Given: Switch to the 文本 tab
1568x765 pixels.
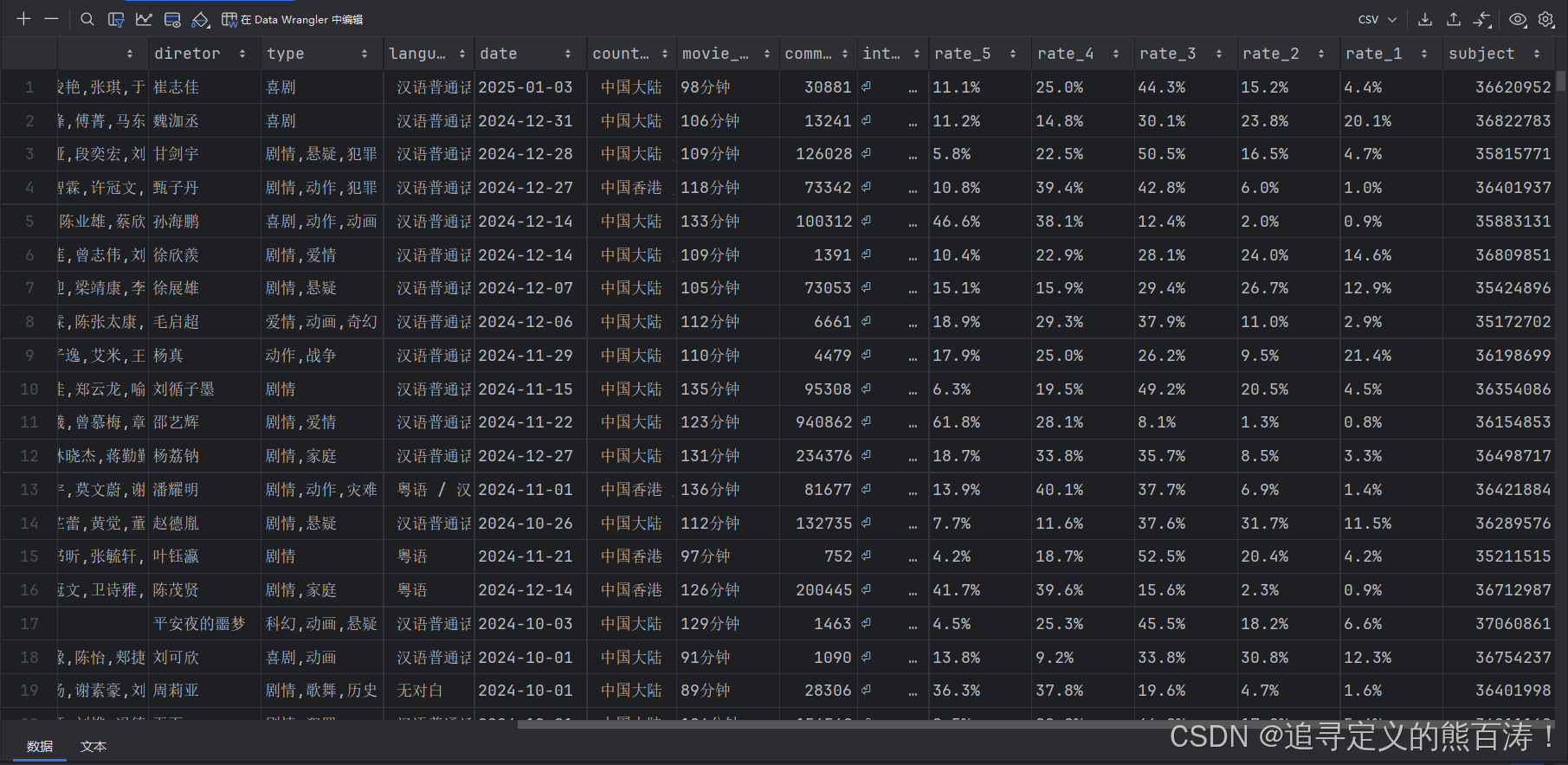Looking at the screenshot, I should coord(94,746).
